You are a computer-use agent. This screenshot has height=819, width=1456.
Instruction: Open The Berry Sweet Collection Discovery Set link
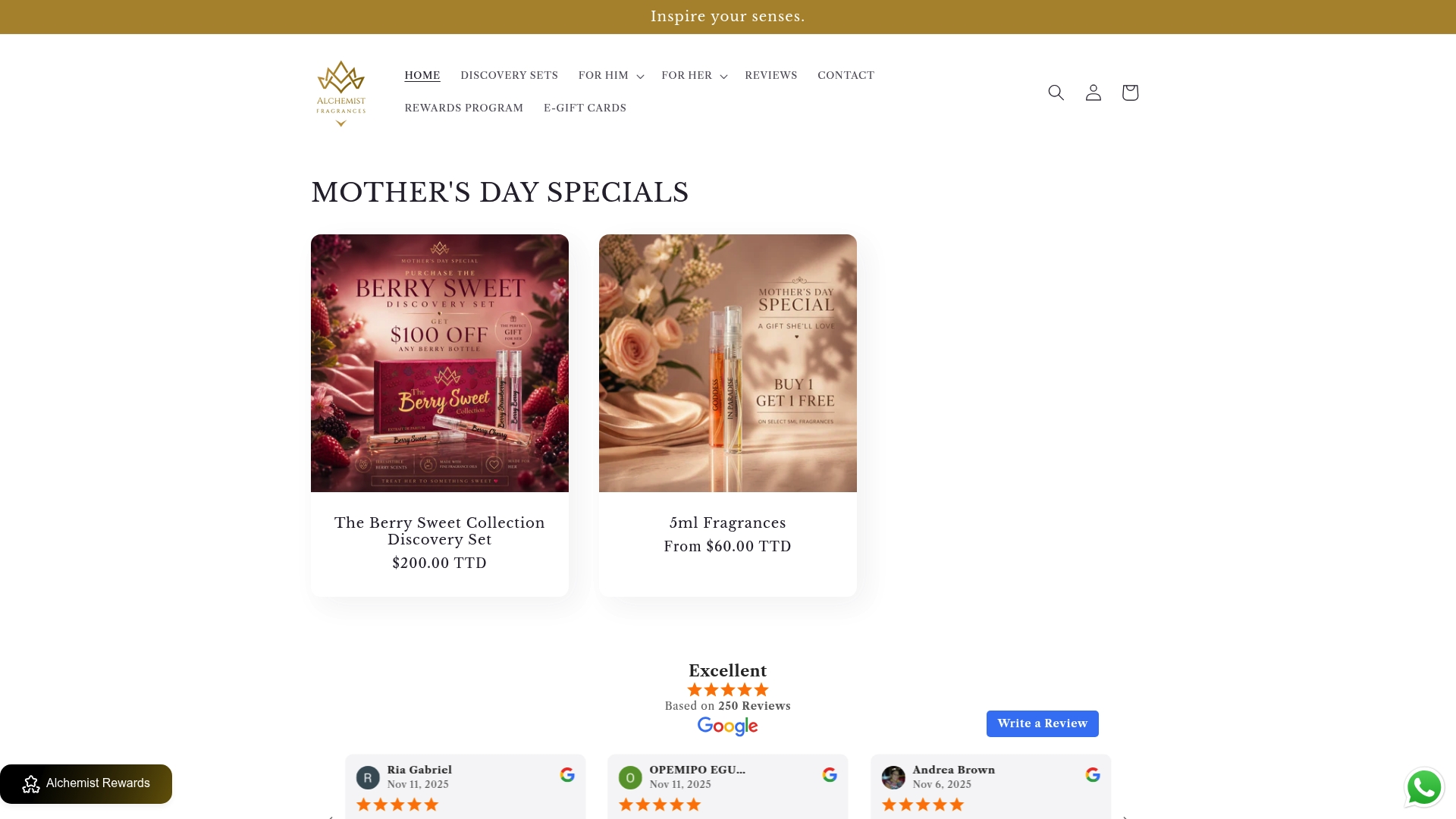pyautogui.click(x=440, y=531)
